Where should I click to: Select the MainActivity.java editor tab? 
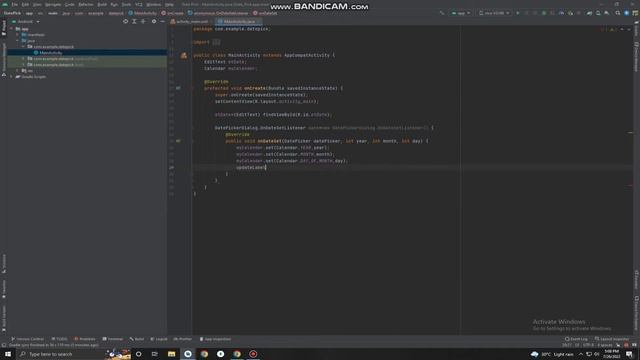click(238, 21)
